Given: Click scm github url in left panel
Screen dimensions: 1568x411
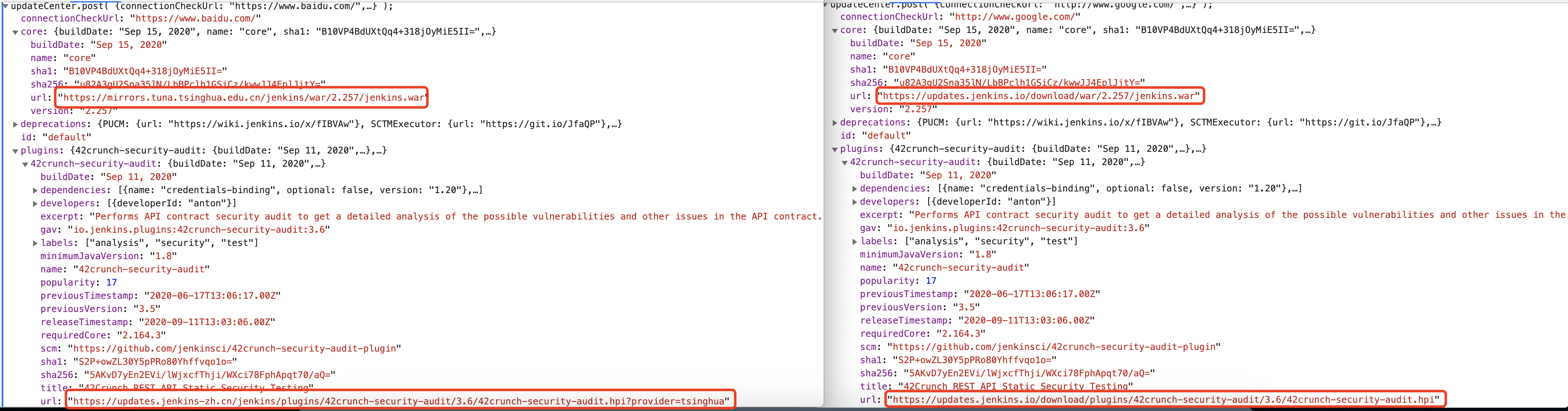Looking at the screenshot, I should [x=235, y=348].
